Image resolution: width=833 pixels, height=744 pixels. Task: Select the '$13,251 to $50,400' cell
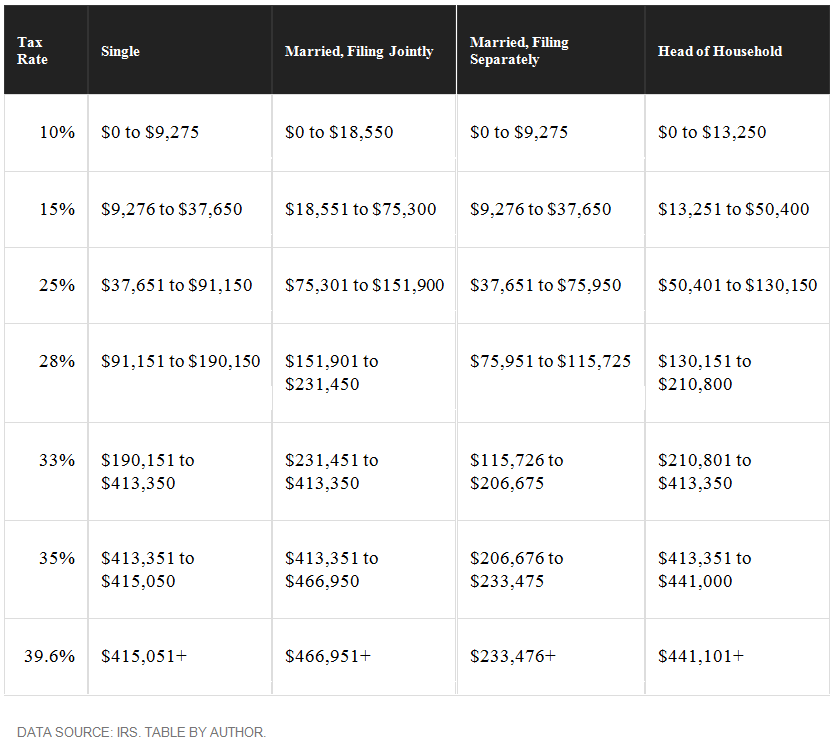[733, 209]
